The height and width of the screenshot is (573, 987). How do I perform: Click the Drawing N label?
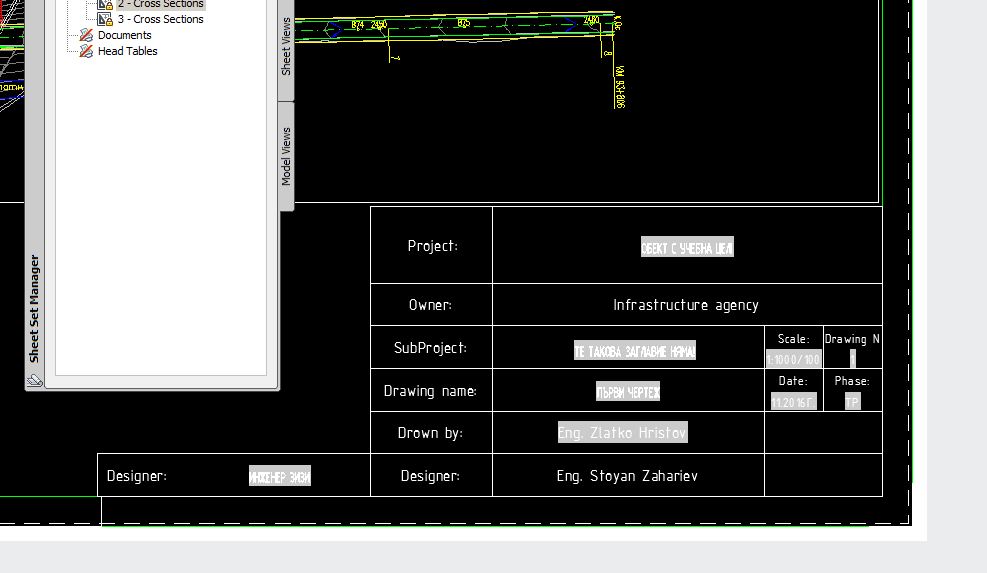pyautogui.click(x=852, y=339)
